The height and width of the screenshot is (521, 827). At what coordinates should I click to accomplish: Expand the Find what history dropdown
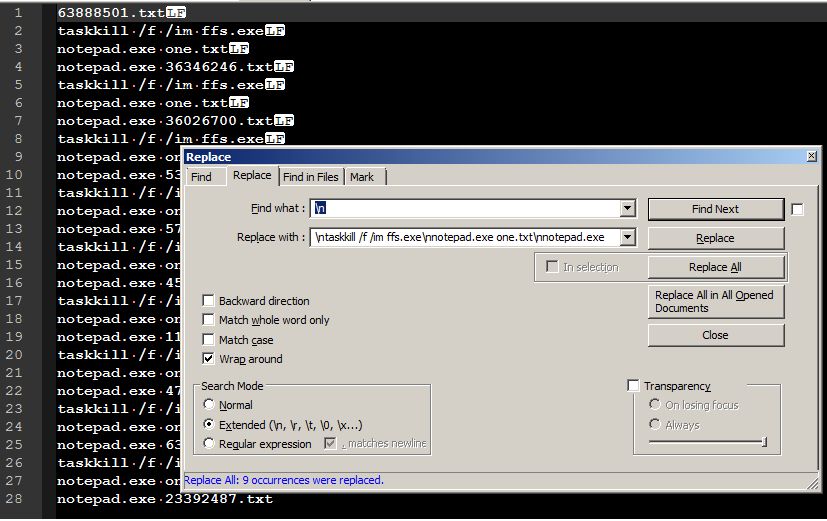point(627,208)
